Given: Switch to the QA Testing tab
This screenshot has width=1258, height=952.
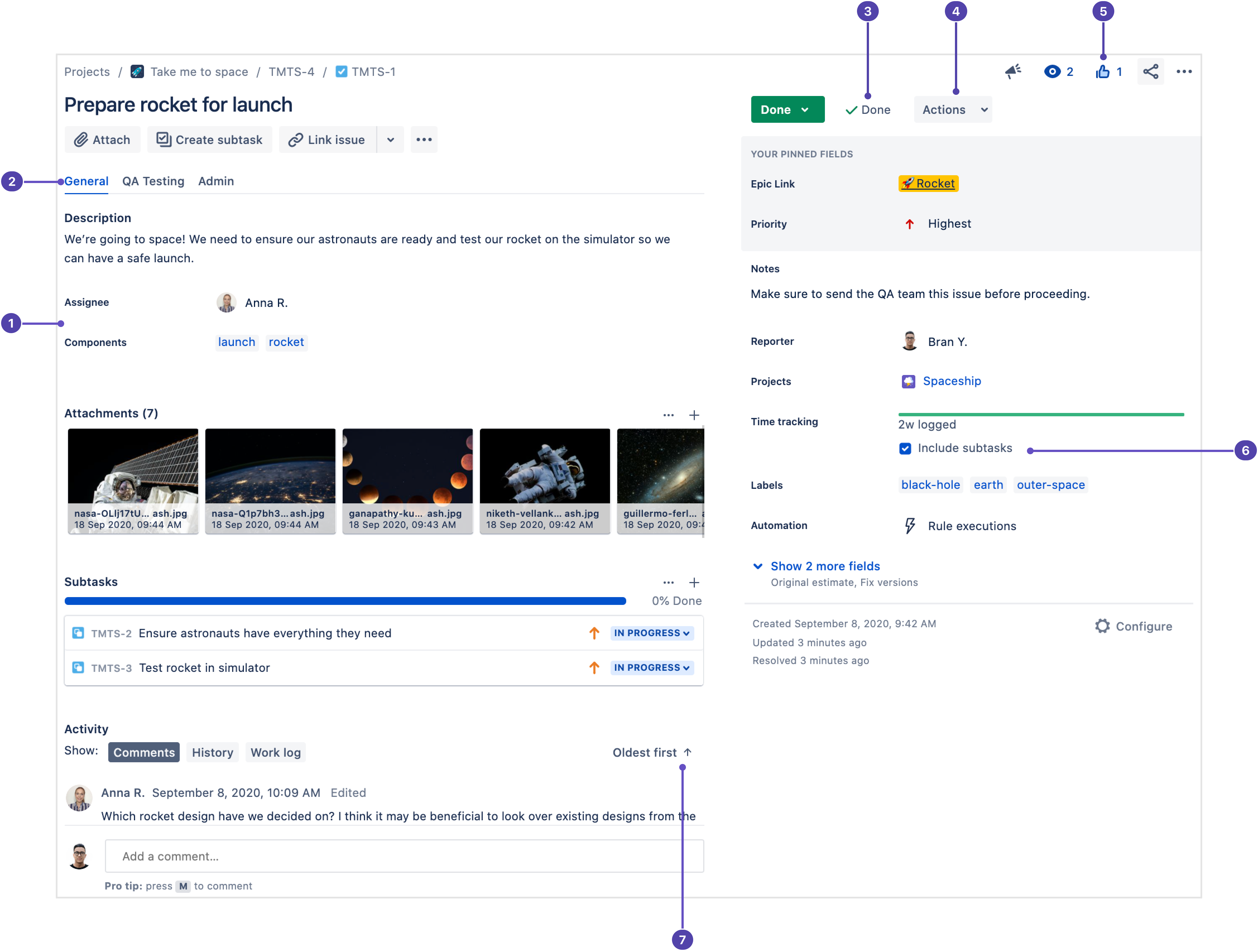Looking at the screenshot, I should 153,181.
